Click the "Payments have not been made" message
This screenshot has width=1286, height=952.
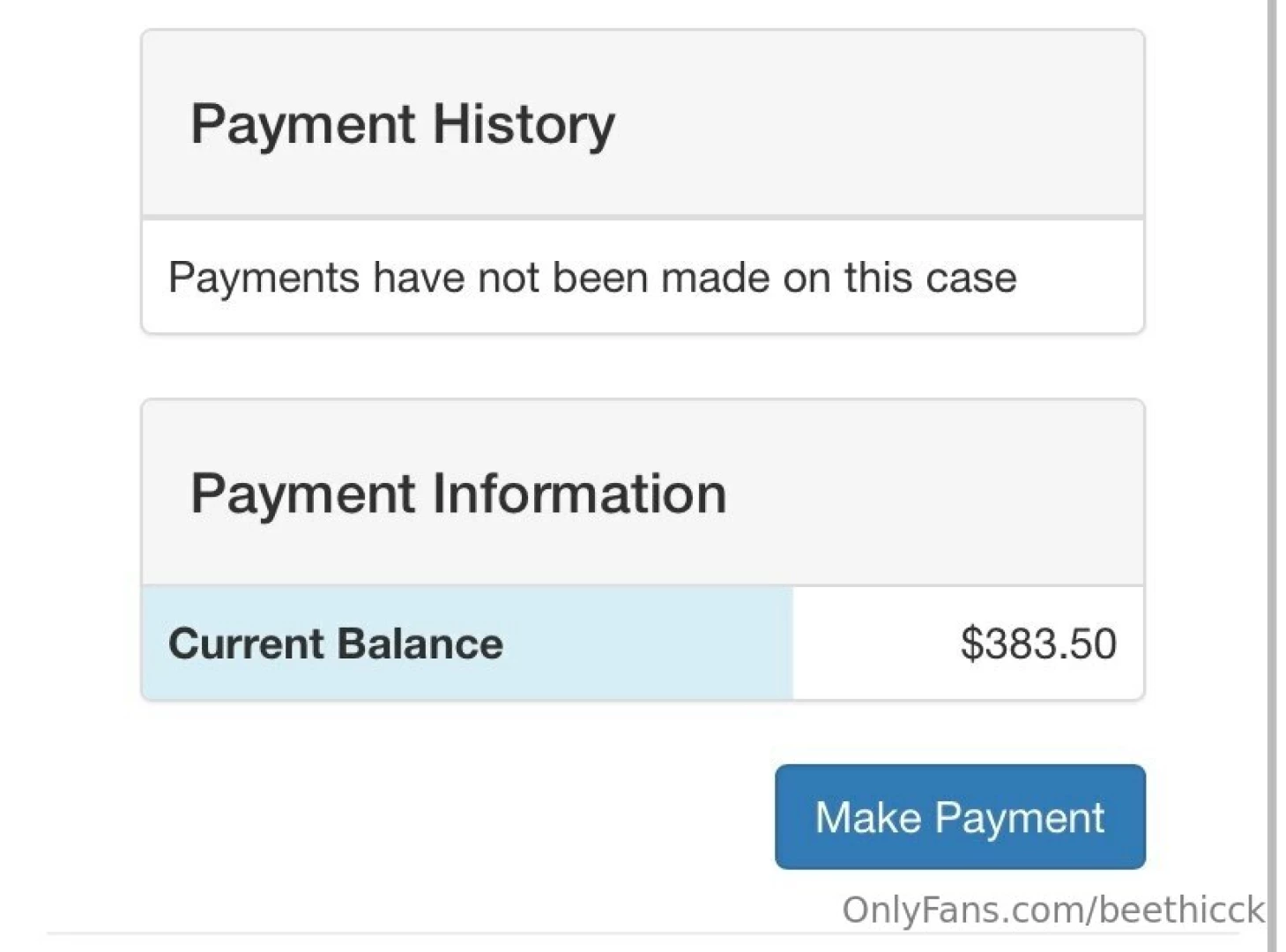click(591, 278)
